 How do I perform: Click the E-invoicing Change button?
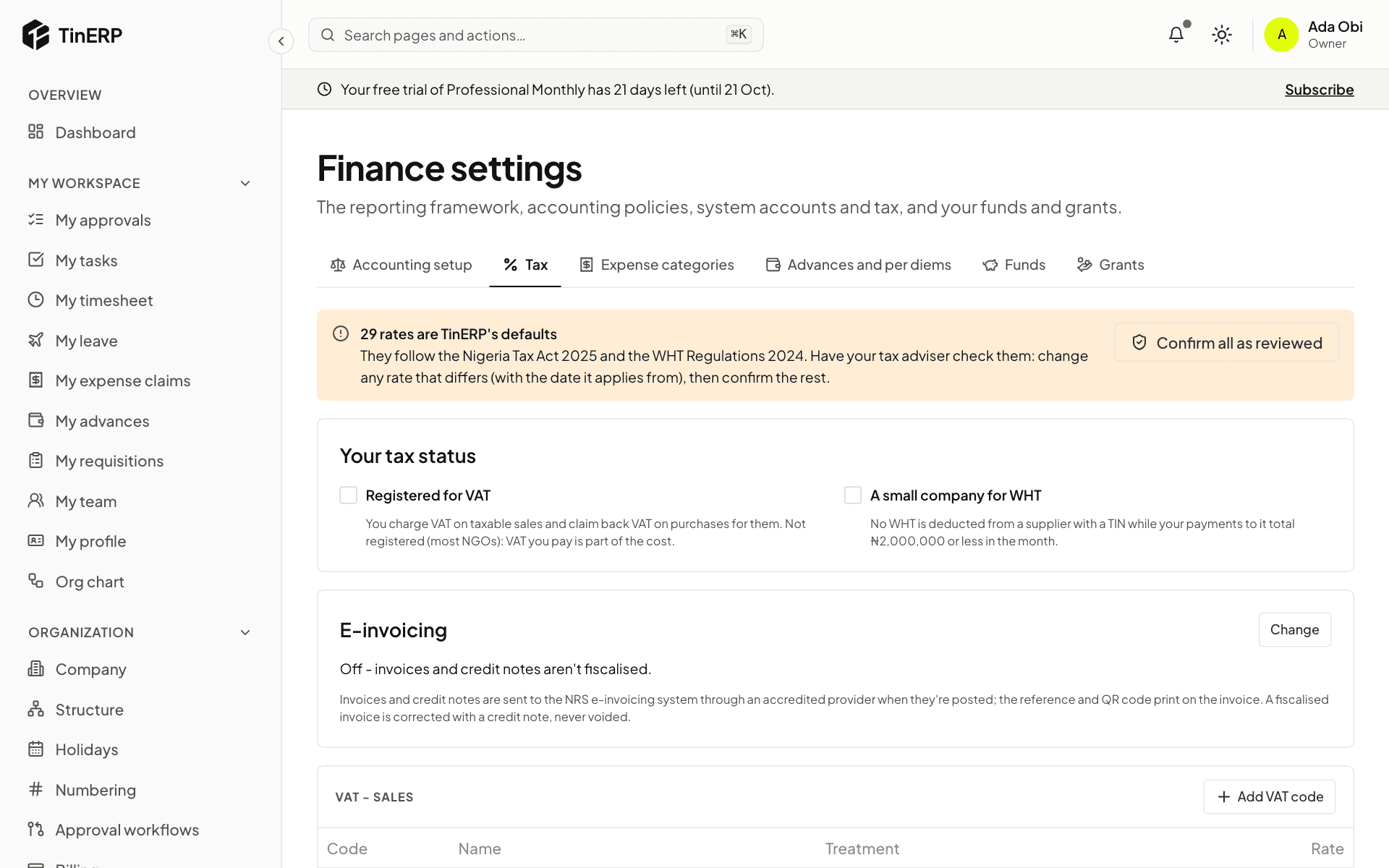1294,630
